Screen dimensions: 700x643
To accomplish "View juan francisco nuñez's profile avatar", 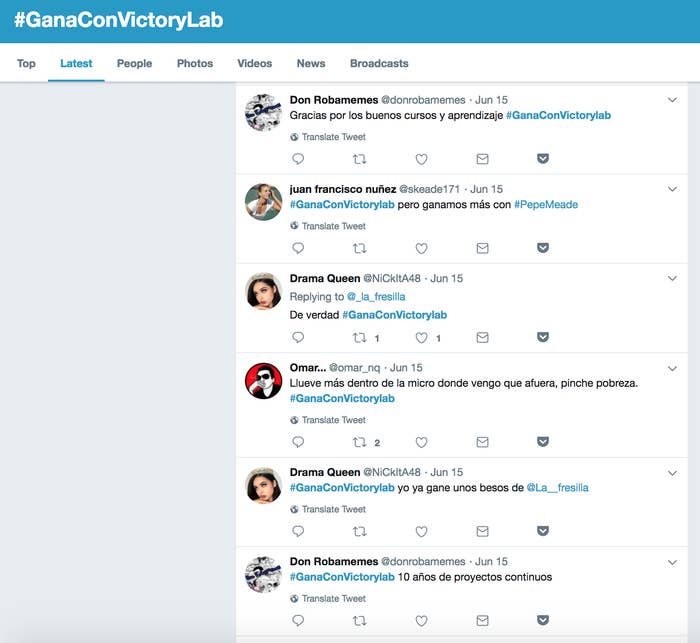I will pos(263,202).
